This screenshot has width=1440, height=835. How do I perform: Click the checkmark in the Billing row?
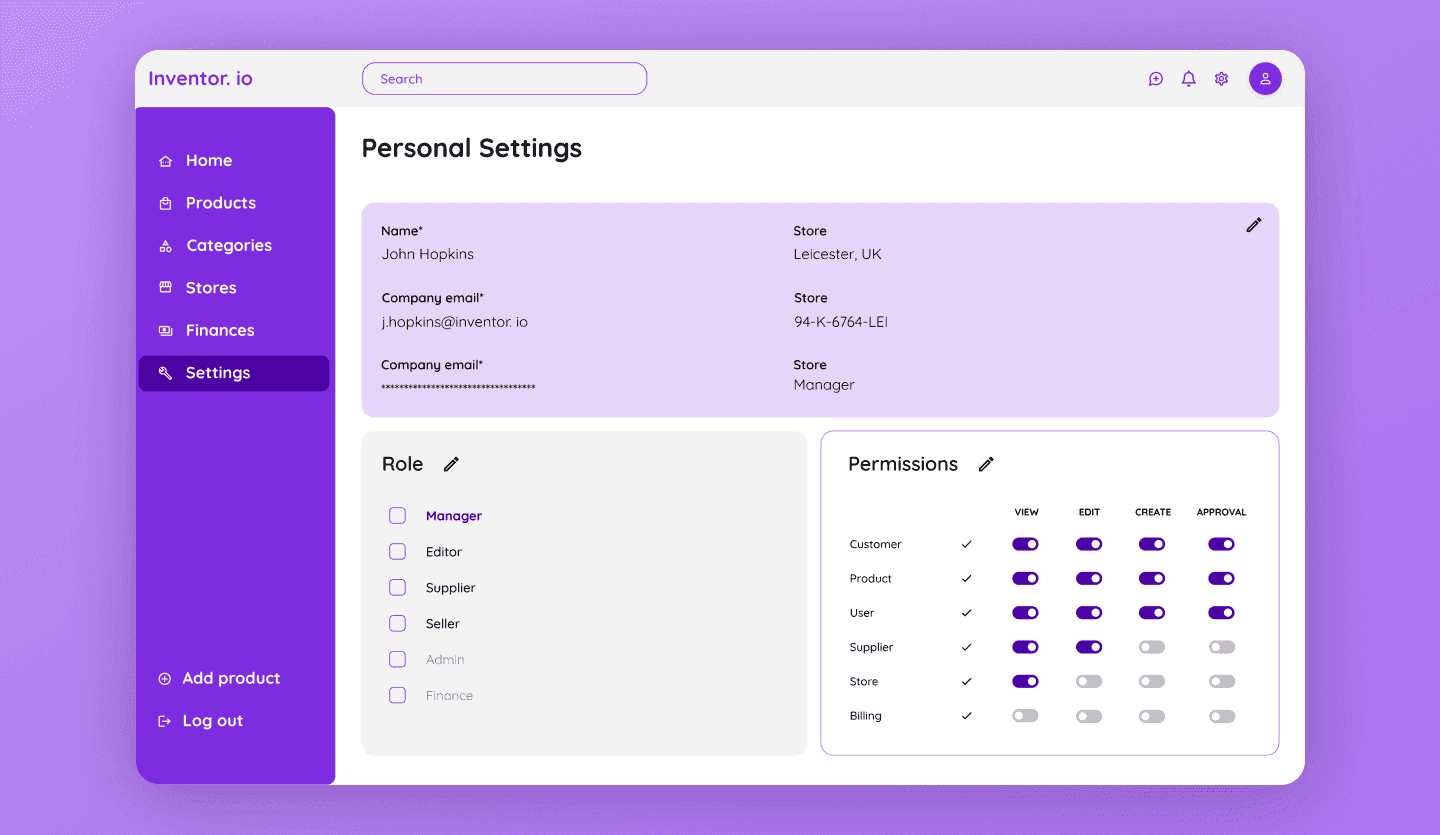(x=966, y=716)
